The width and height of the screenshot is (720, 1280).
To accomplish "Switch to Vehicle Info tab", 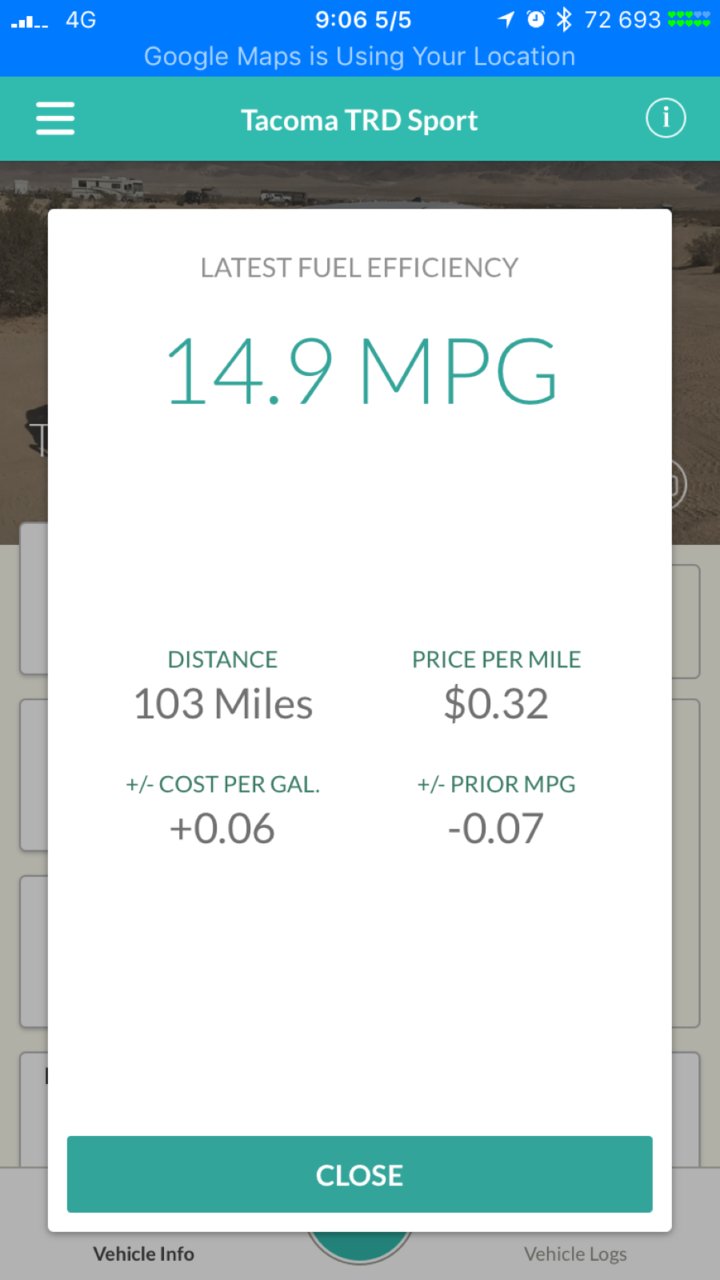I will click(144, 1254).
